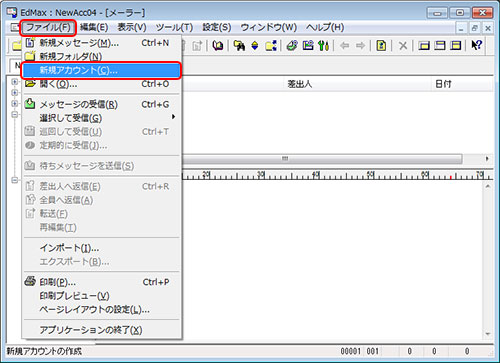Click the folder search binoculars icon
This screenshot has width=500, height=363.
click(x=239, y=46)
